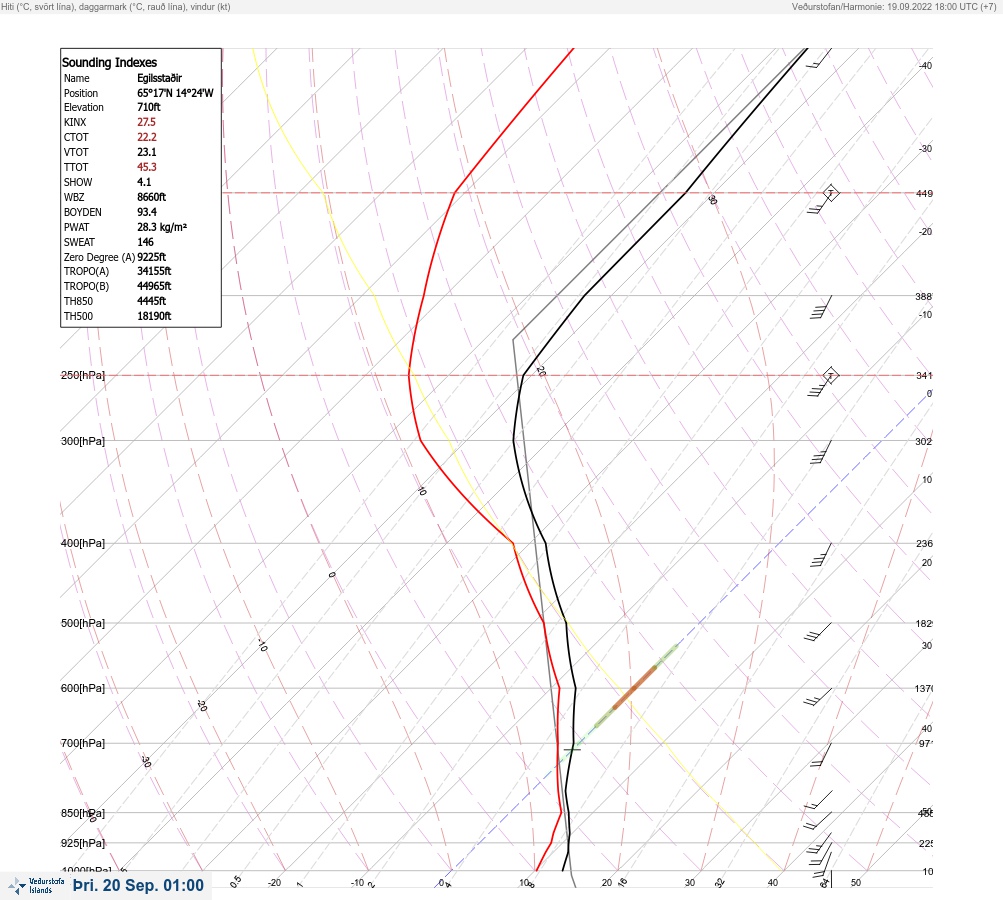
Task: Click the Zero Degree (A) value 9225ft
Action: point(152,257)
